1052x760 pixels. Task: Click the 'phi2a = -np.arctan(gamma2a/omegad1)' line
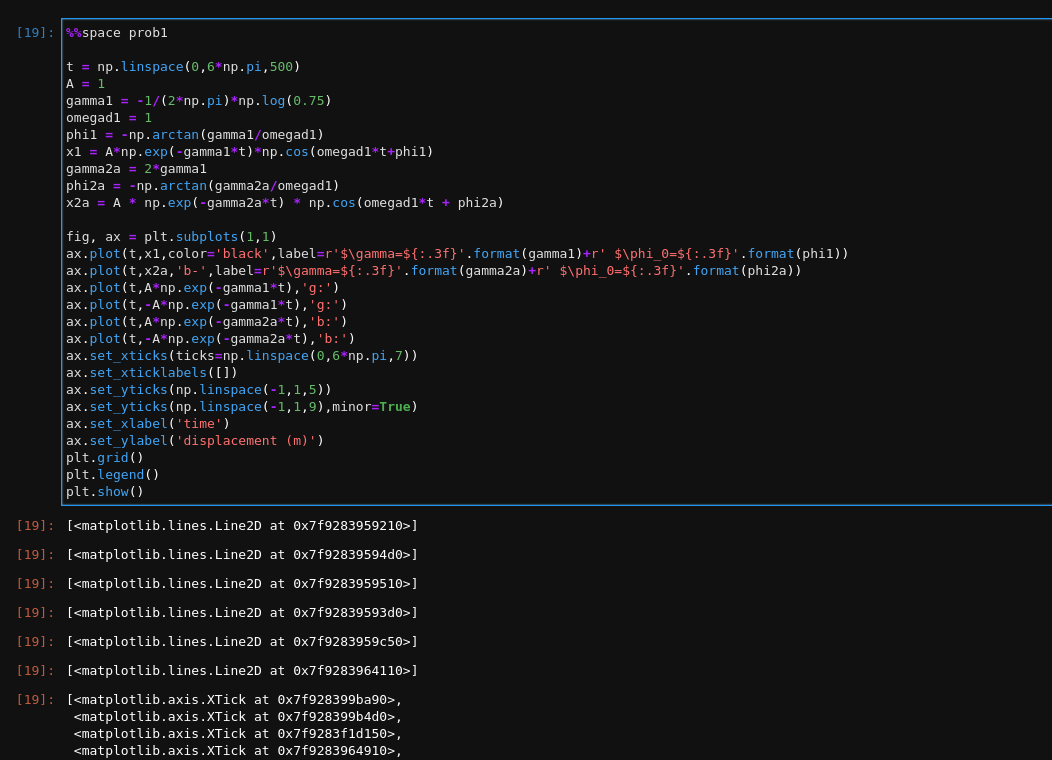(203, 186)
